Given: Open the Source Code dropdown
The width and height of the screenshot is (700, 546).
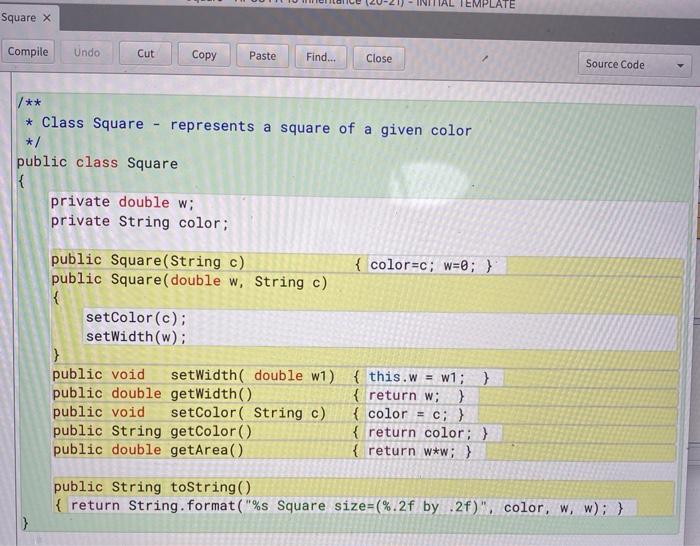Looking at the screenshot, I should point(634,65).
